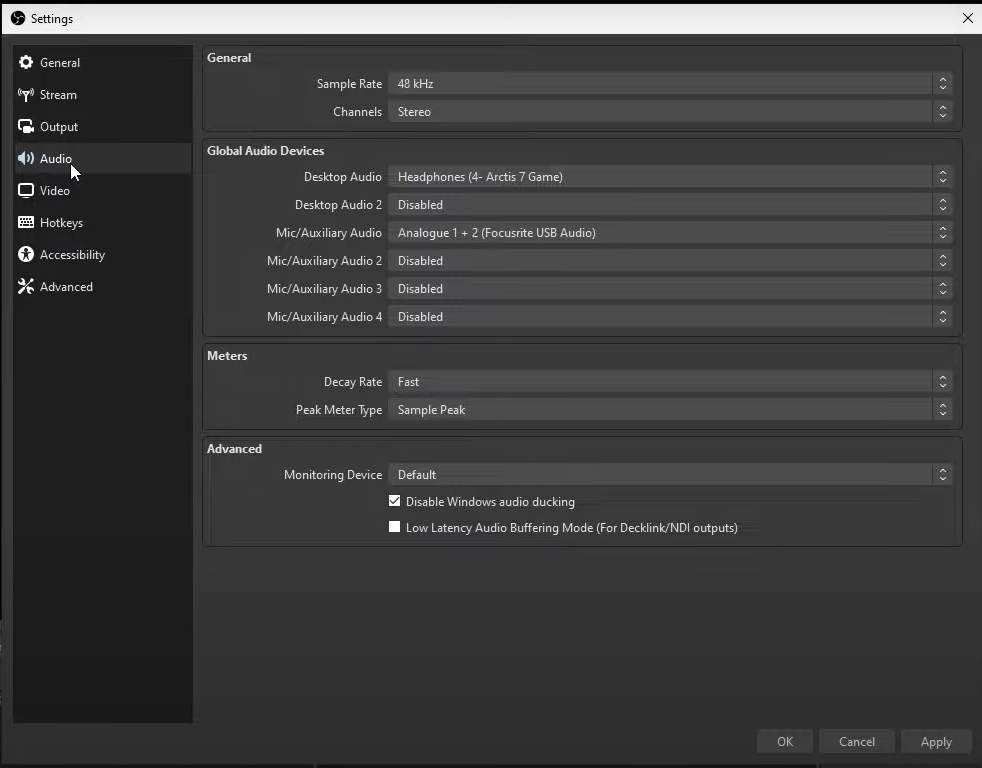Enable Low Latency Audio Buffering Mode

(x=394, y=526)
